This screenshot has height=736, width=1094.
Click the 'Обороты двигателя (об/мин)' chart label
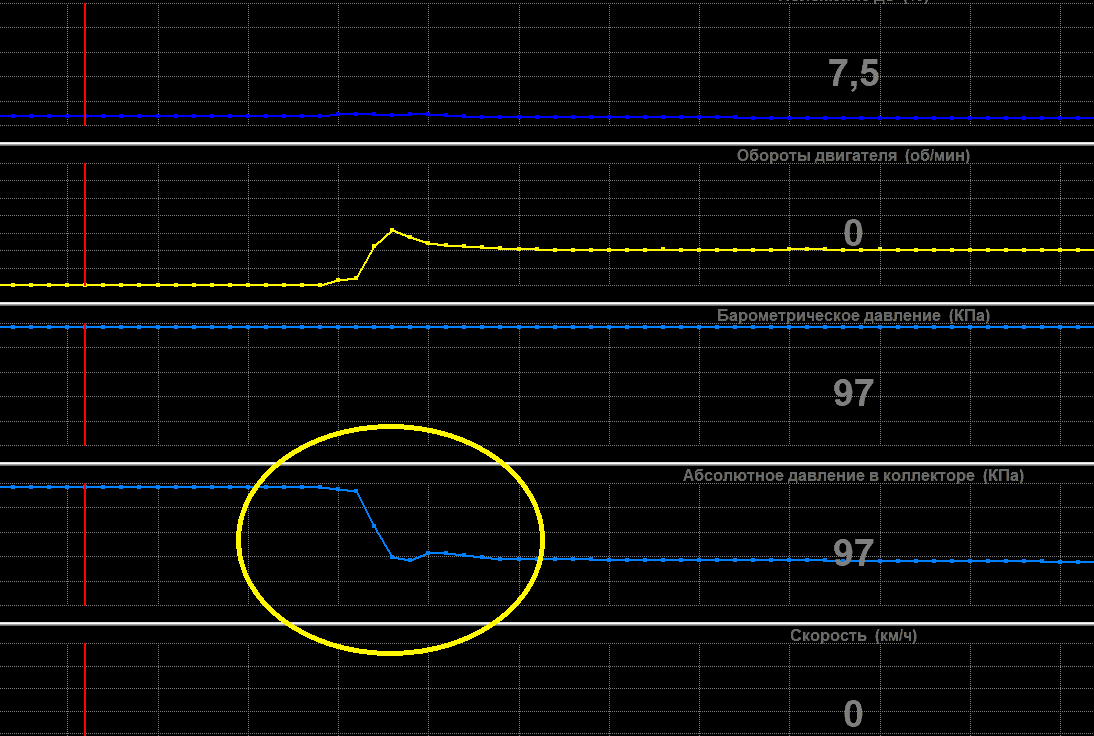click(x=853, y=156)
